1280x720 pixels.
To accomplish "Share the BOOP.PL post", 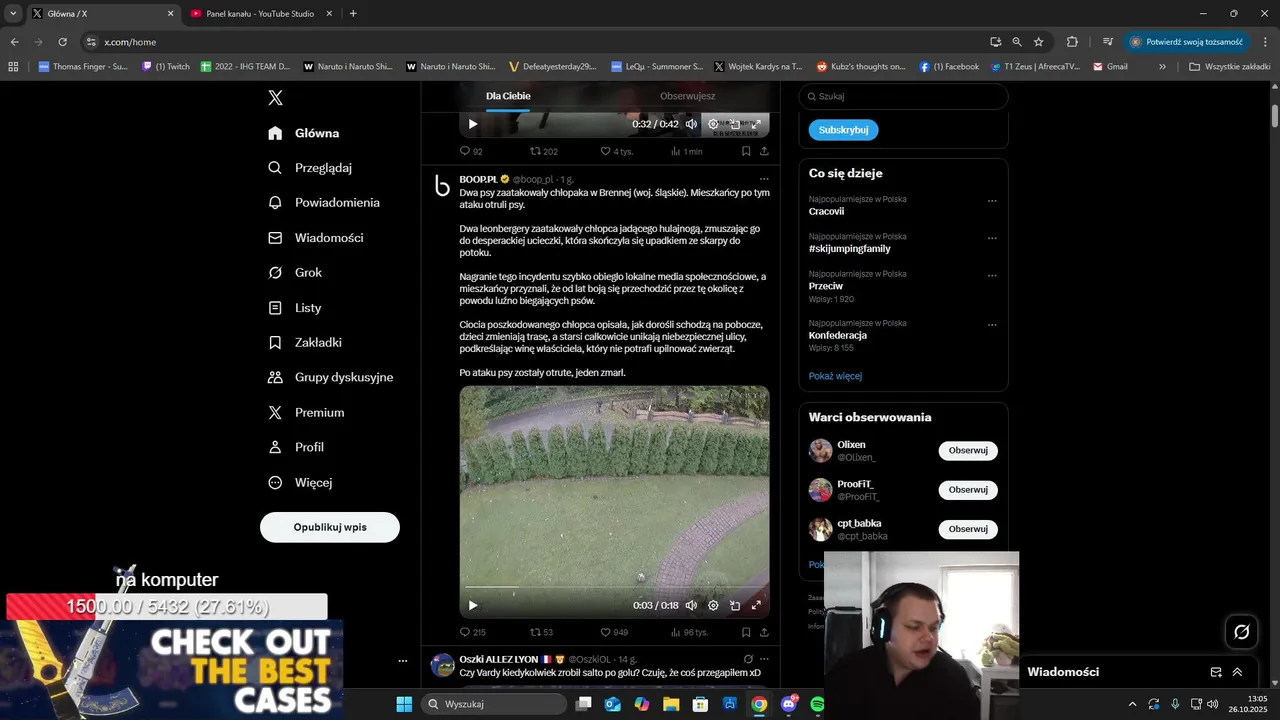I will (764, 632).
